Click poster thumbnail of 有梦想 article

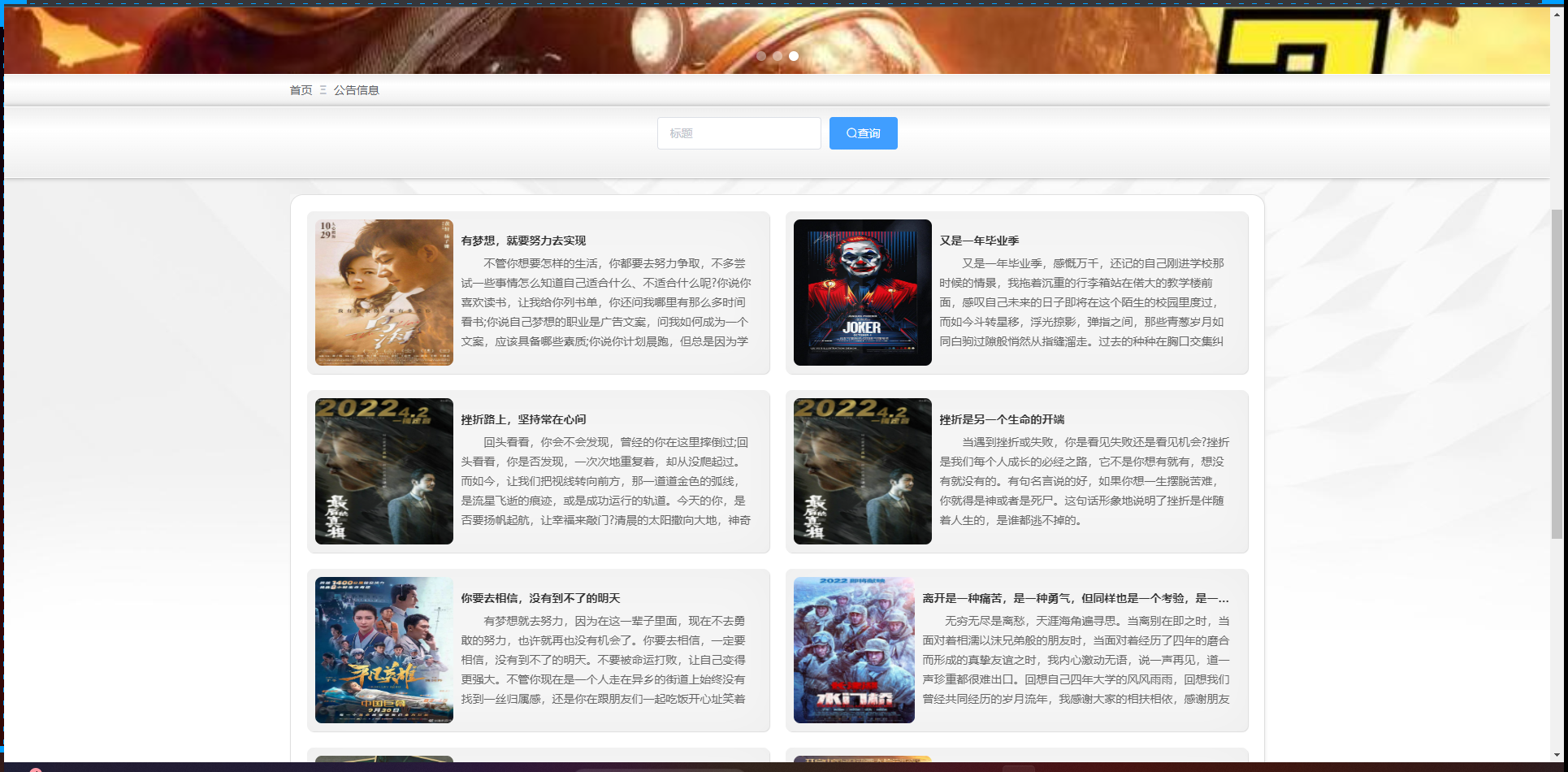point(384,293)
